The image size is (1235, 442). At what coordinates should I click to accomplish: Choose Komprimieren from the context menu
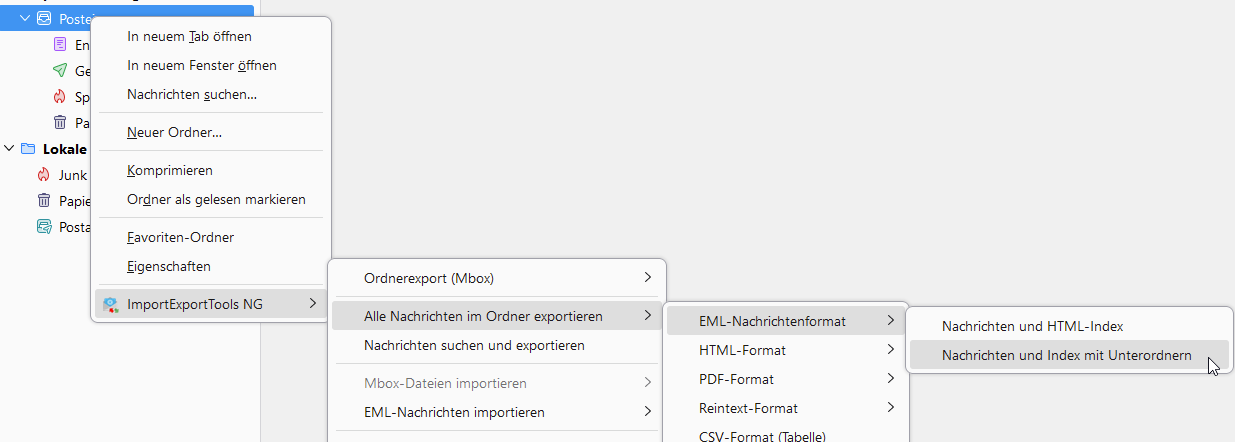coord(170,171)
